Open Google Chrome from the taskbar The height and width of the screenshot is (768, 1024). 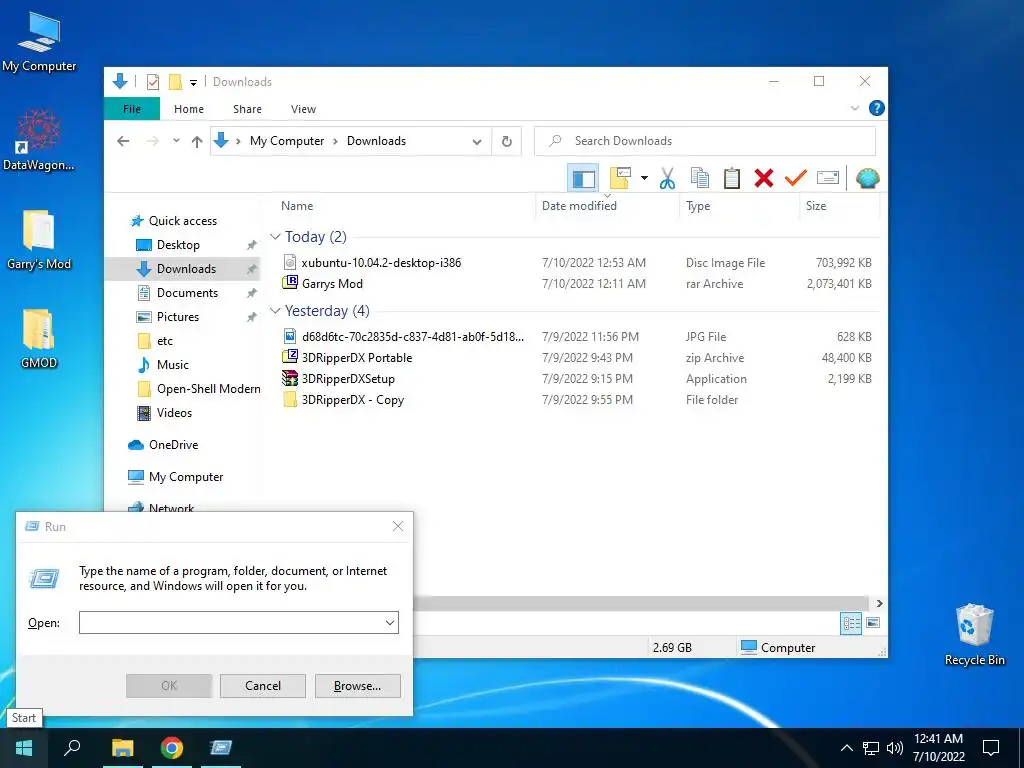[172, 748]
